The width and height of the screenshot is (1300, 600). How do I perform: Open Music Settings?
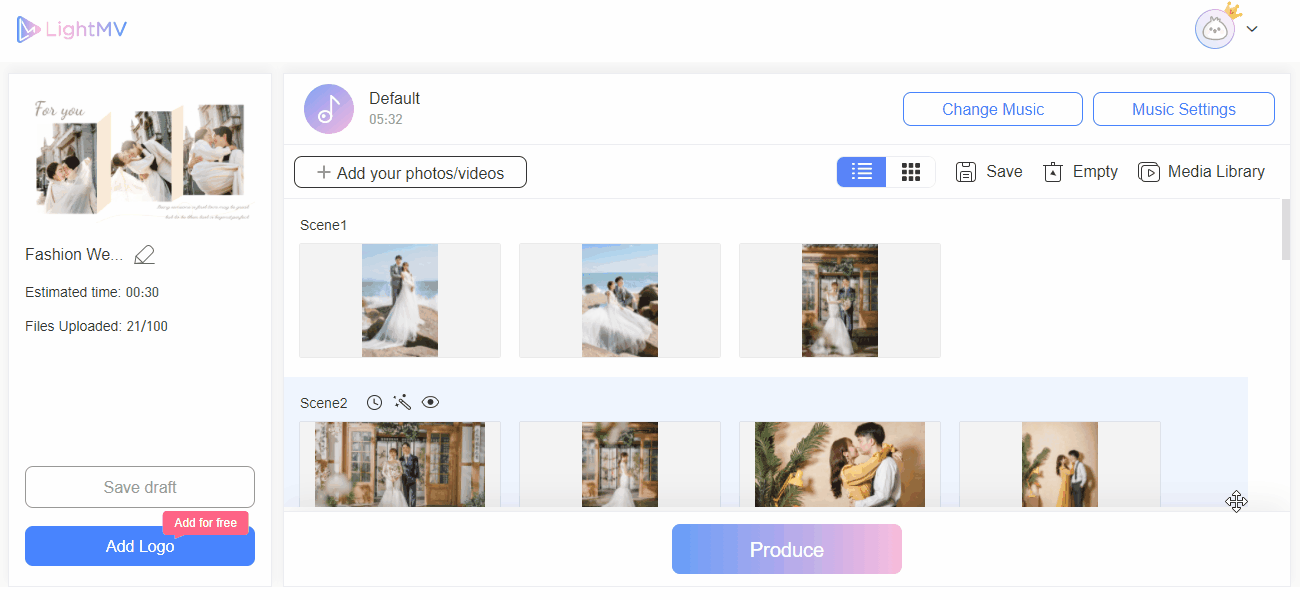click(x=1183, y=108)
